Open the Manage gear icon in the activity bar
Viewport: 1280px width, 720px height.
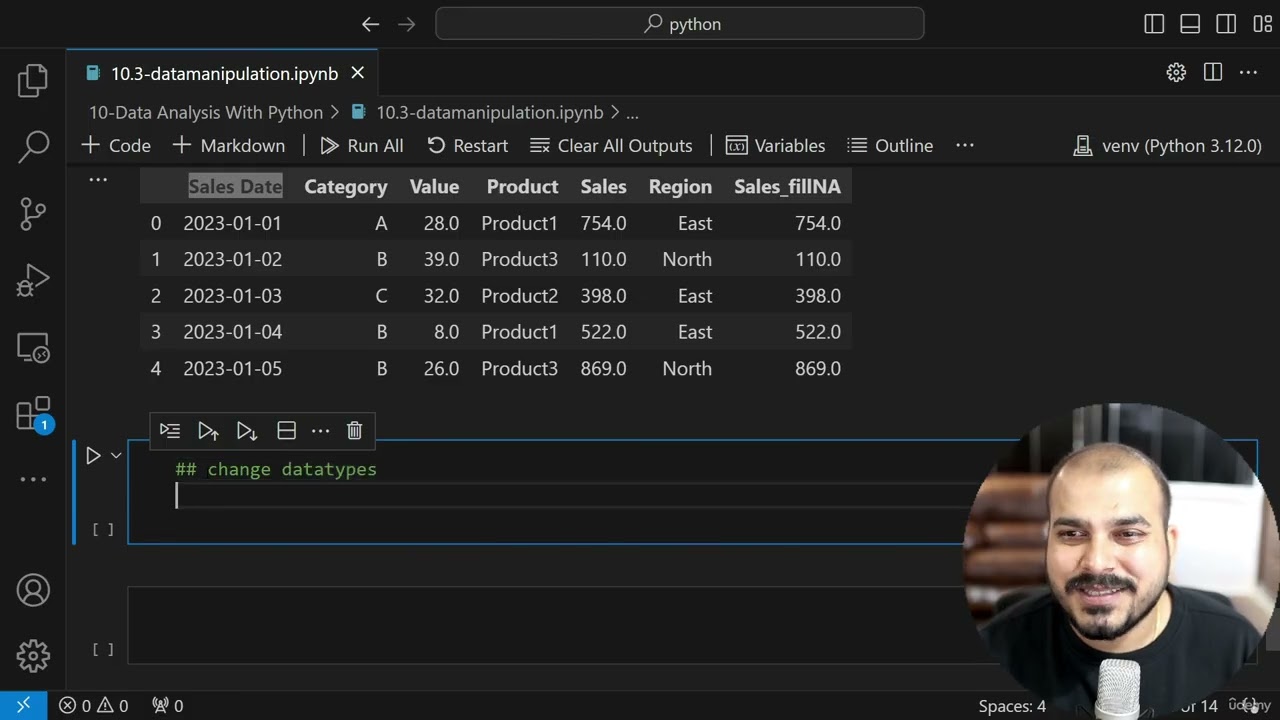[x=33, y=656]
